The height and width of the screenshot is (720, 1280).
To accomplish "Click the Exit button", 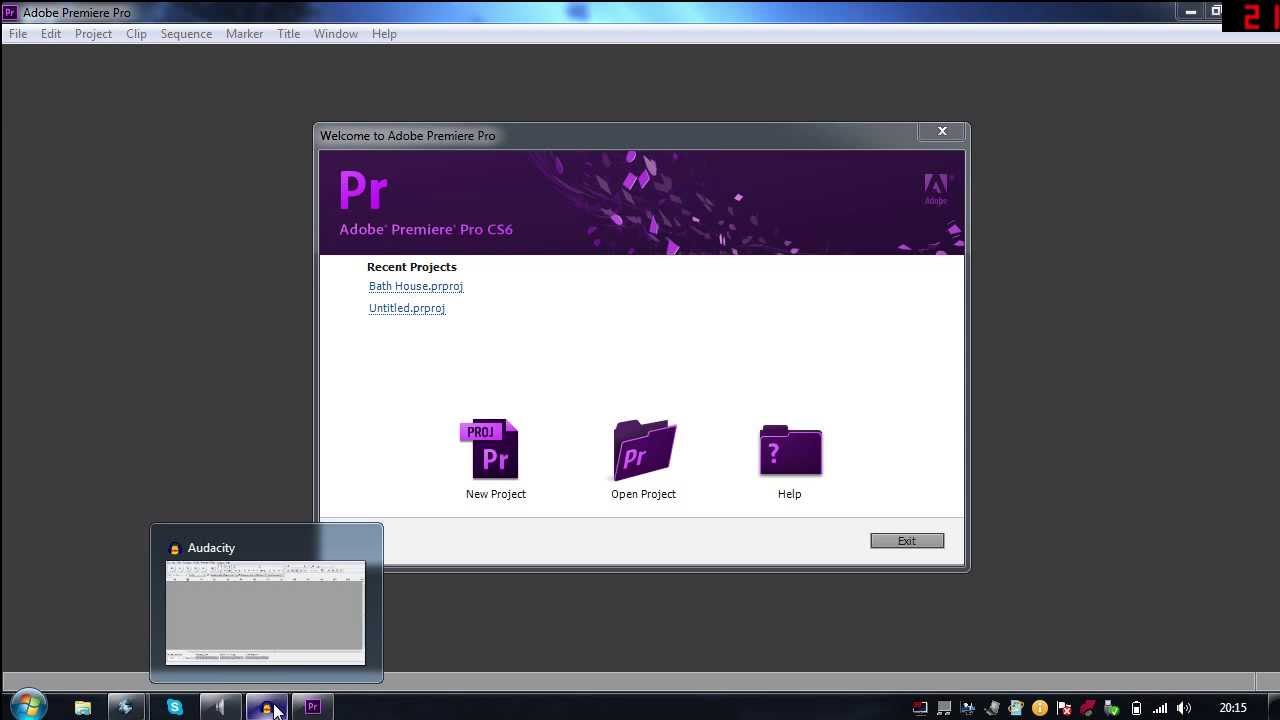I will pyautogui.click(x=907, y=541).
